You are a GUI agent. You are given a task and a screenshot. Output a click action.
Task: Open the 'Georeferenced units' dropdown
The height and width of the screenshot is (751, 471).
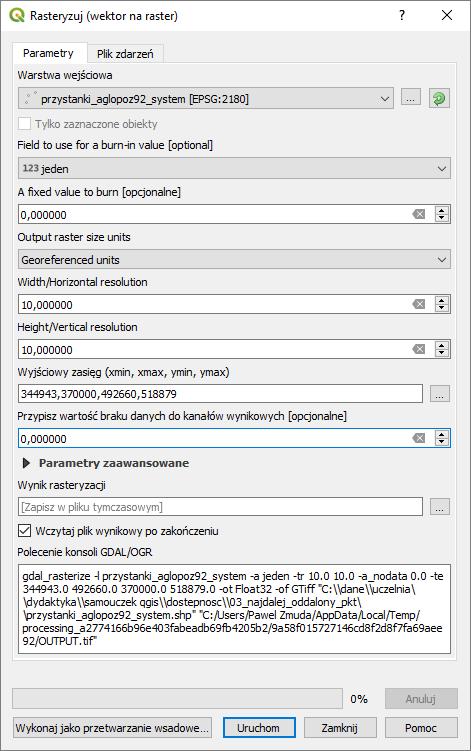(234, 260)
